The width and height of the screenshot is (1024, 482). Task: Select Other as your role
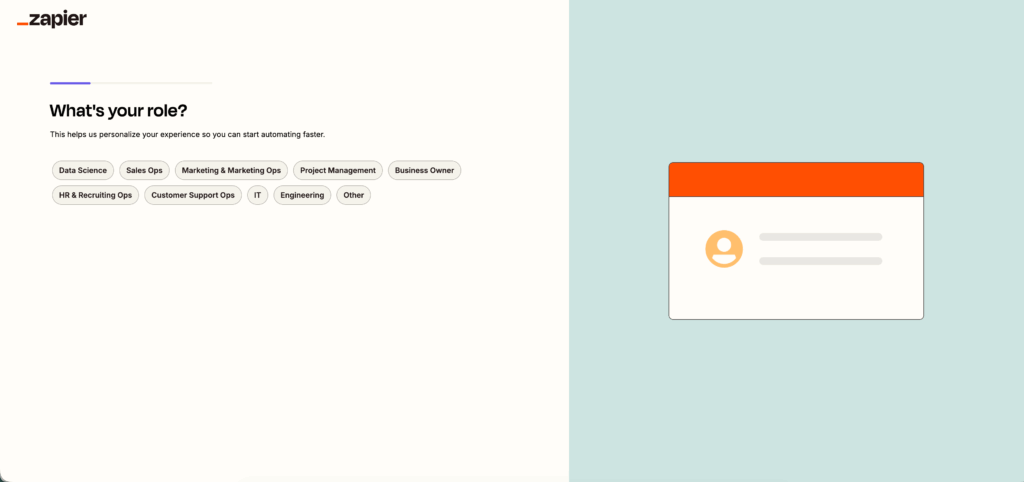point(353,195)
